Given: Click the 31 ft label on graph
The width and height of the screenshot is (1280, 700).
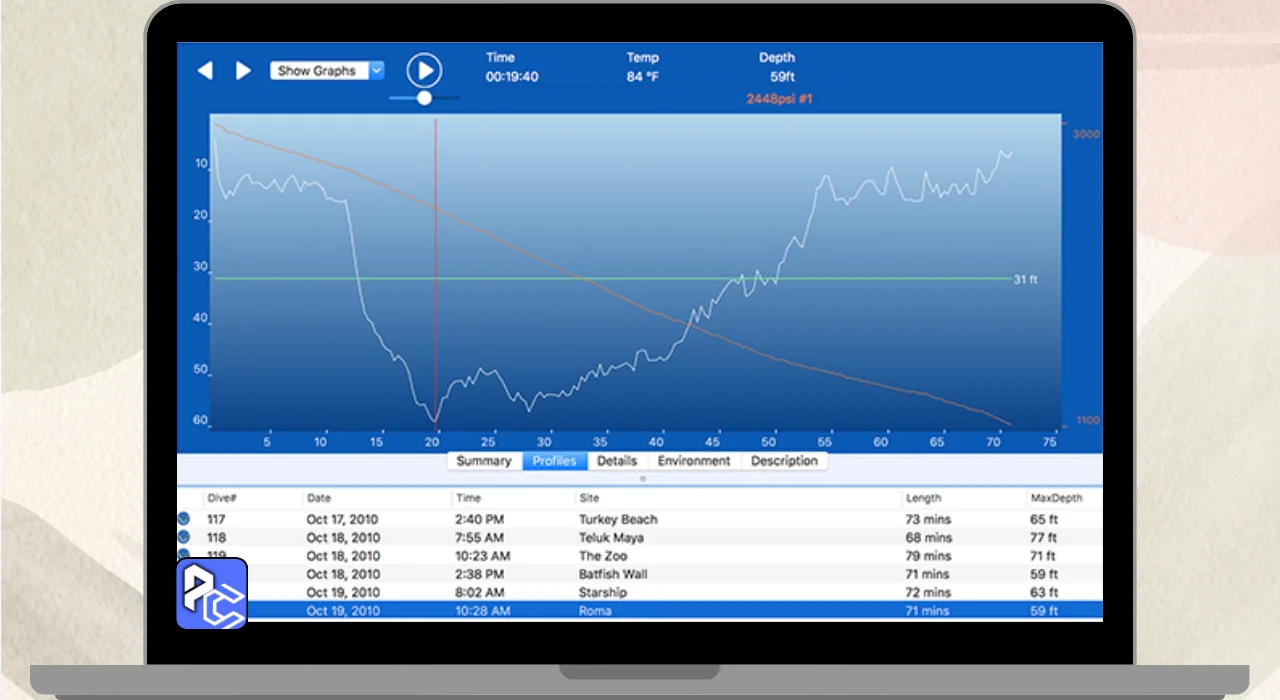Looking at the screenshot, I should [x=1026, y=279].
